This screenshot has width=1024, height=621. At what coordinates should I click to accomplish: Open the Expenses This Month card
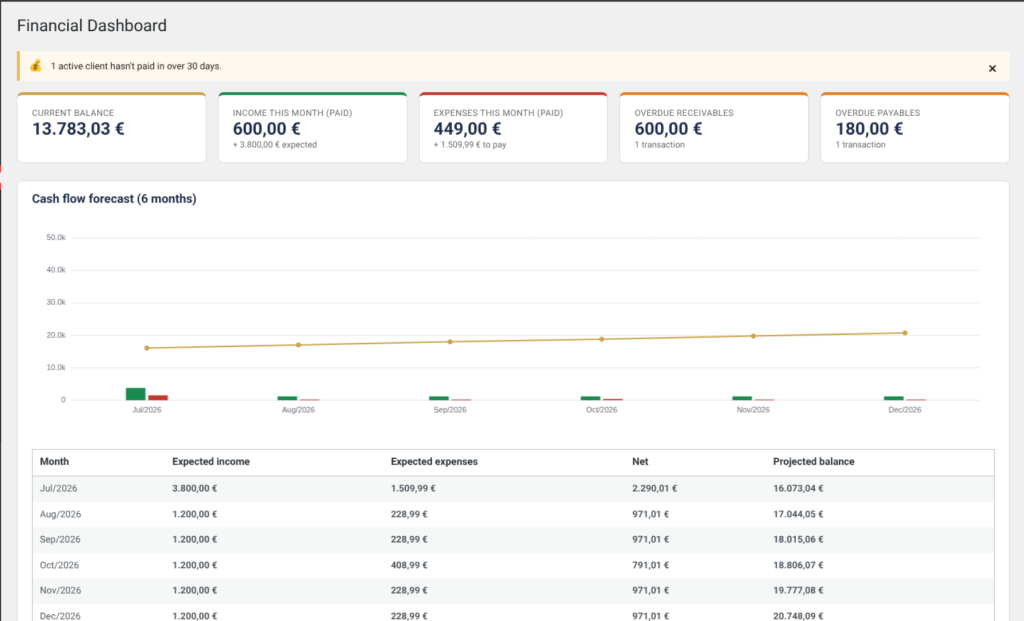(x=513, y=127)
